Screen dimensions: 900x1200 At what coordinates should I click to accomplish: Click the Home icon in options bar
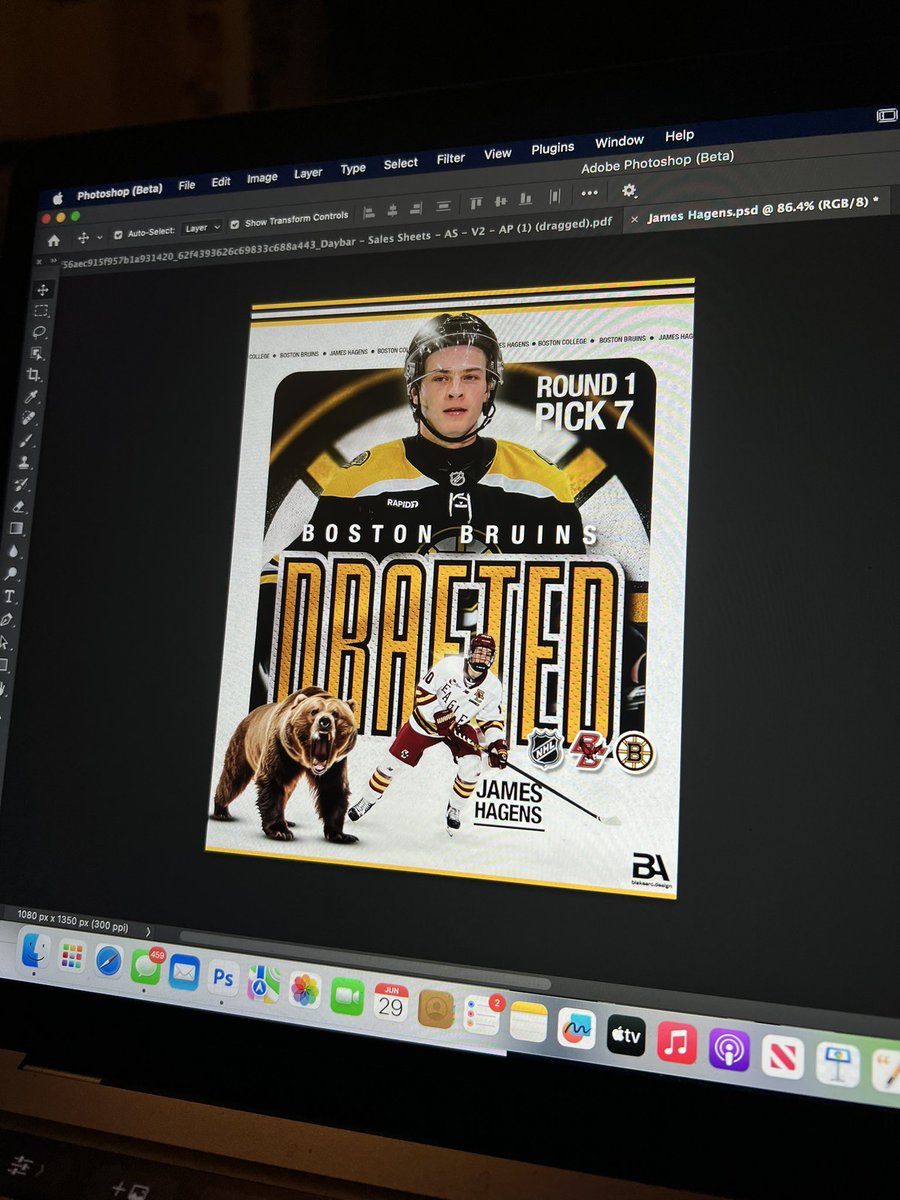(53, 240)
